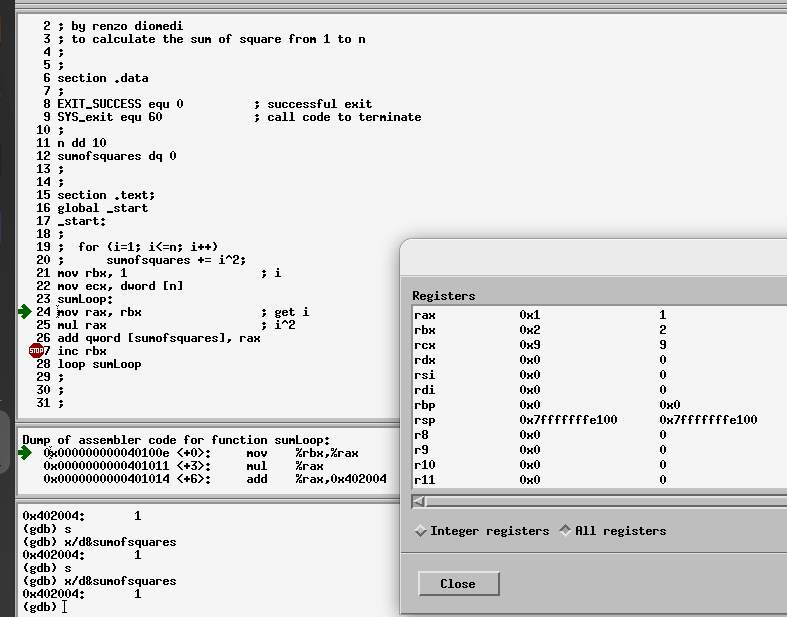Select the rdi register row
The image size is (787, 617).
pyautogui.click(x=599, y=390)
